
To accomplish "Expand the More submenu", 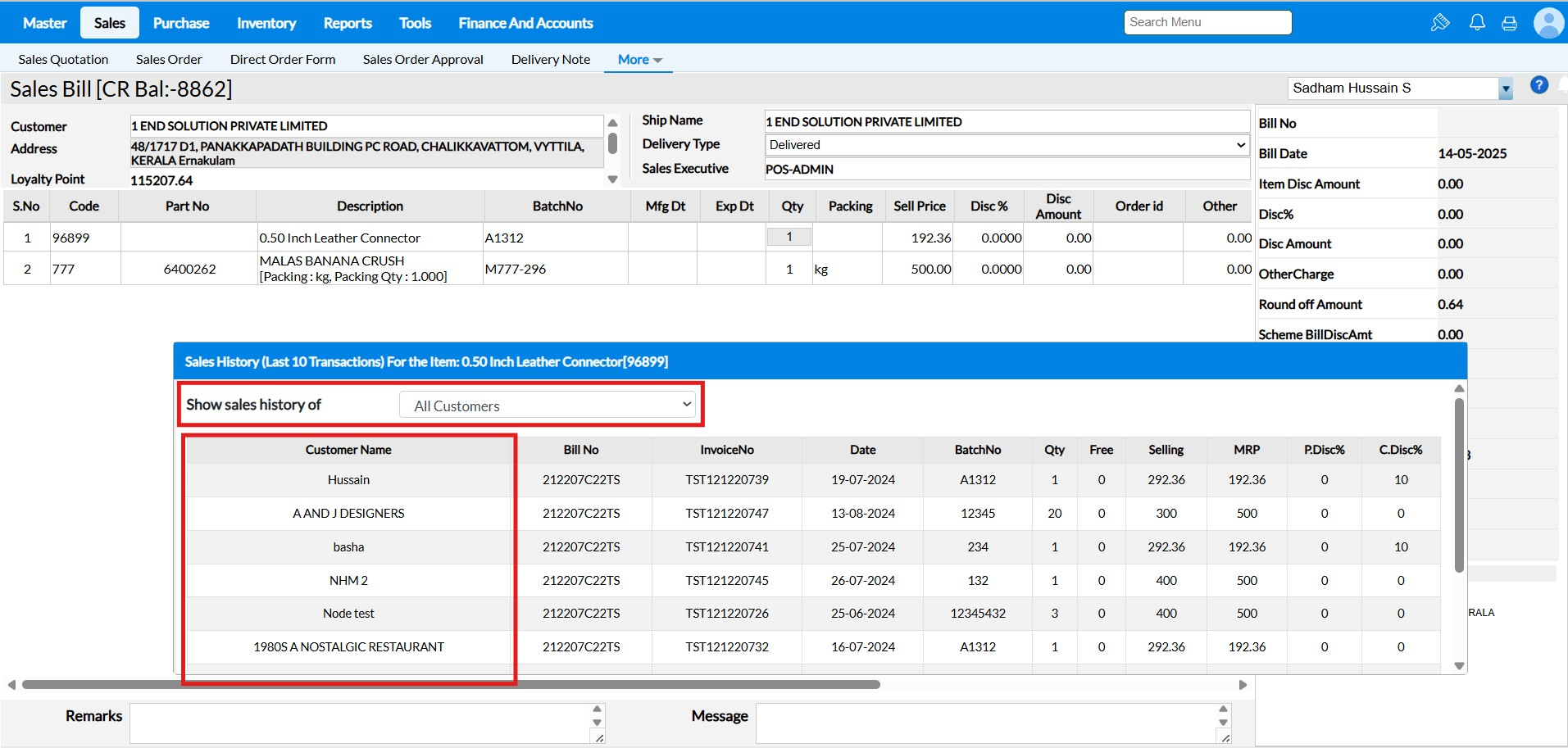I will (639, 60).
